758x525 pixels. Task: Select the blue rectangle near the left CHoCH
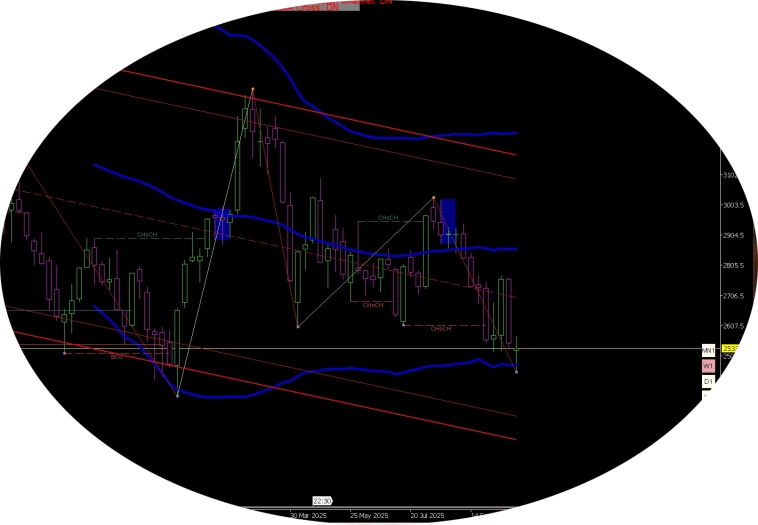pyautogui.click(x=222, y=225)
